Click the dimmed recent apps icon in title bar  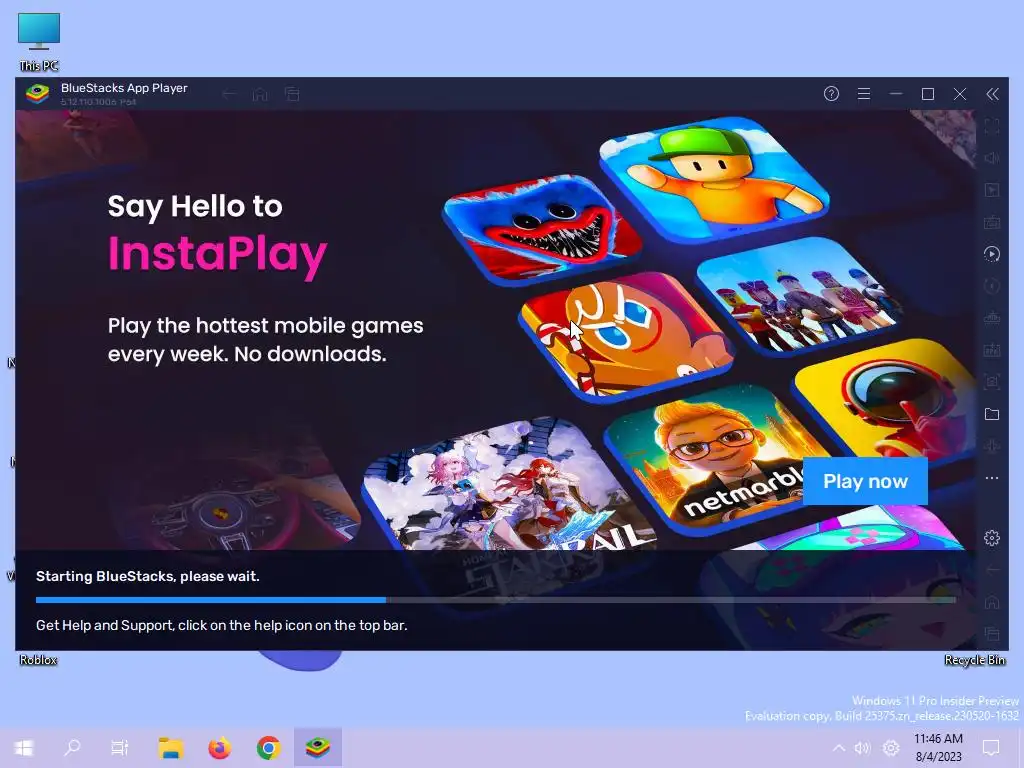coord(292,94)
